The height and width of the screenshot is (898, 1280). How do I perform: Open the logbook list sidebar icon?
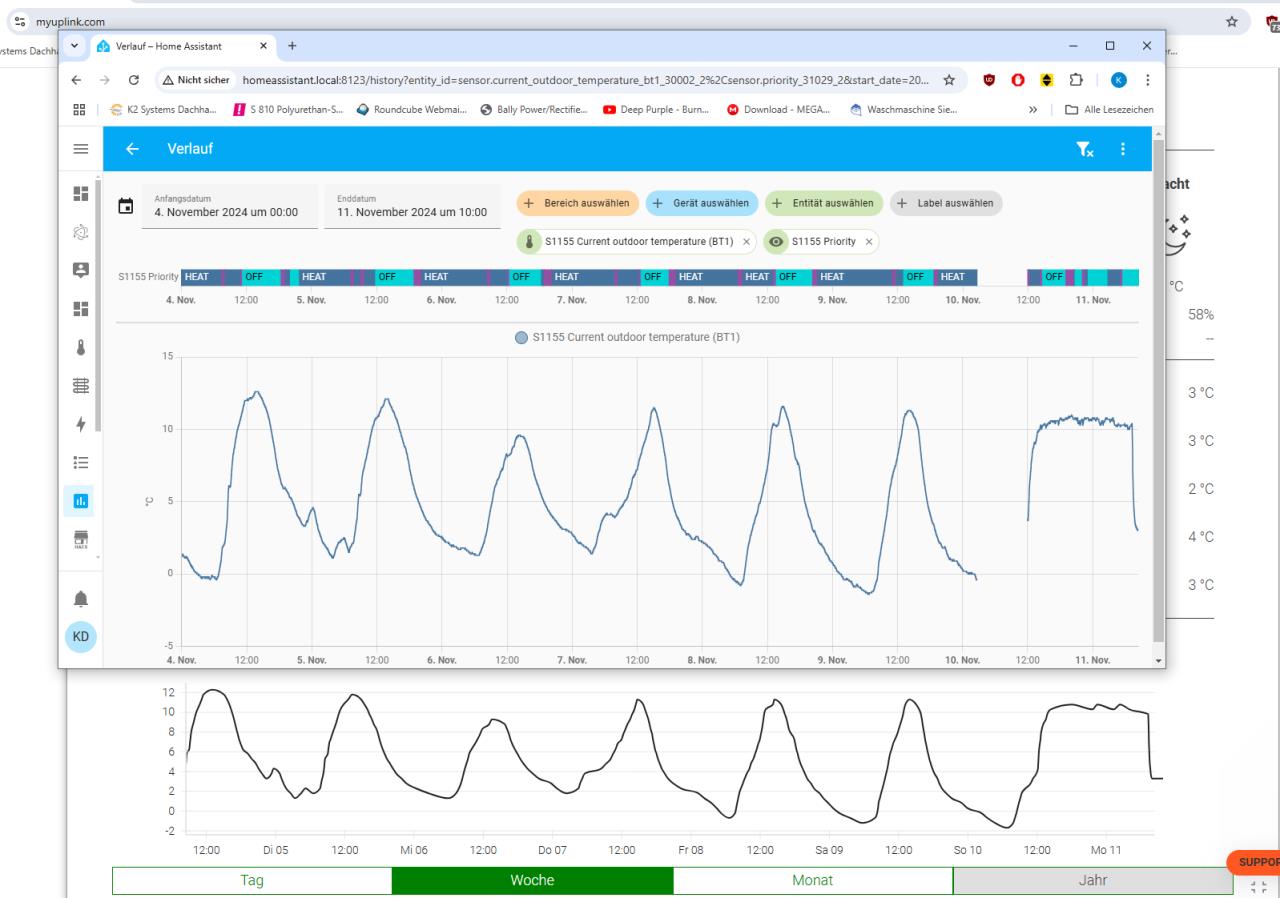pyautogui.click(x=80, y=462)
